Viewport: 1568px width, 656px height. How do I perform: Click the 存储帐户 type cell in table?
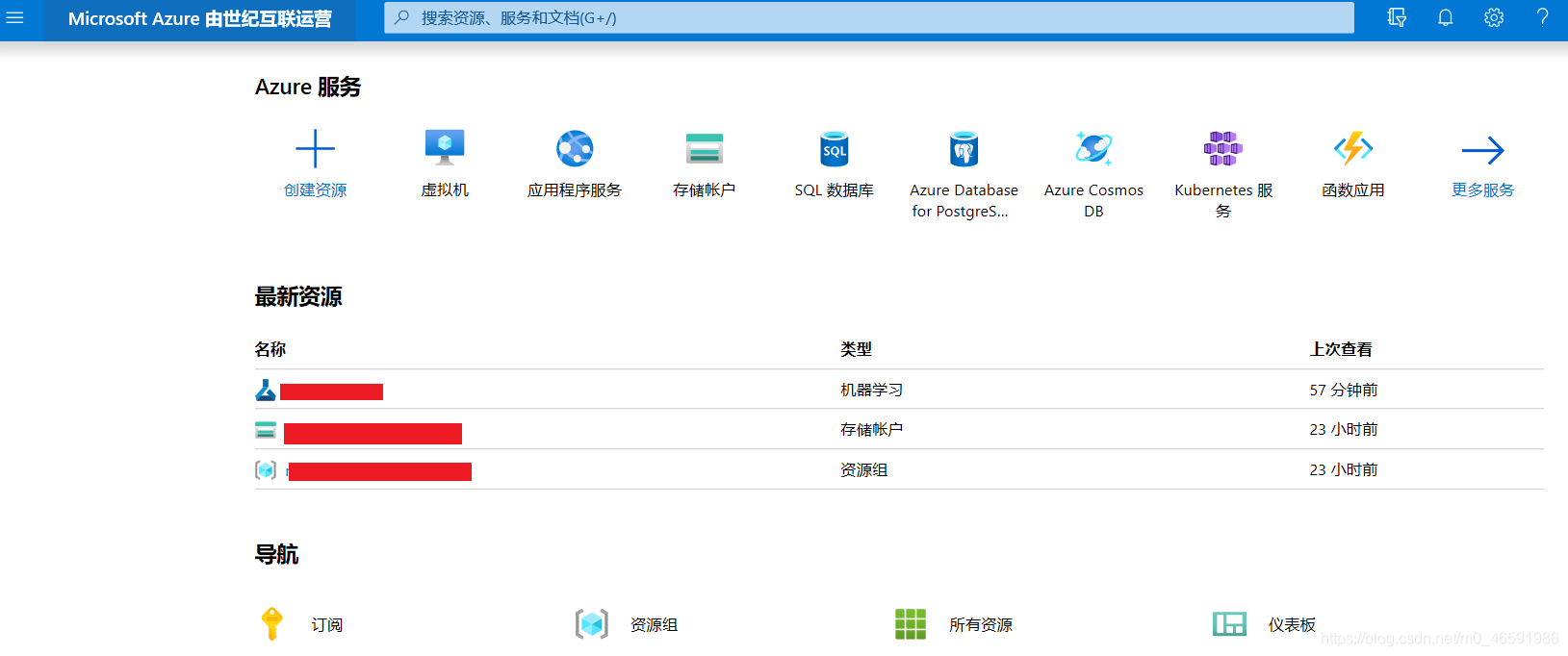(871, 429)
